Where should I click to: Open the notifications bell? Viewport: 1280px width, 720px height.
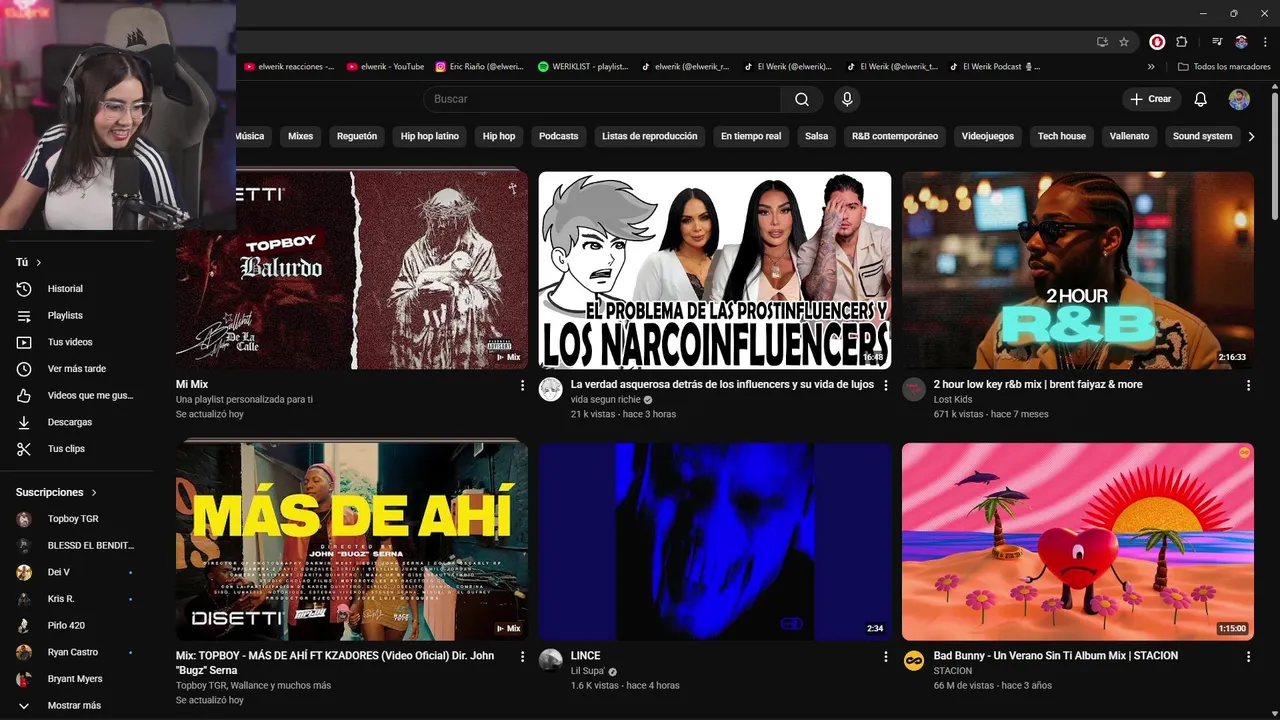point(1201,99)
